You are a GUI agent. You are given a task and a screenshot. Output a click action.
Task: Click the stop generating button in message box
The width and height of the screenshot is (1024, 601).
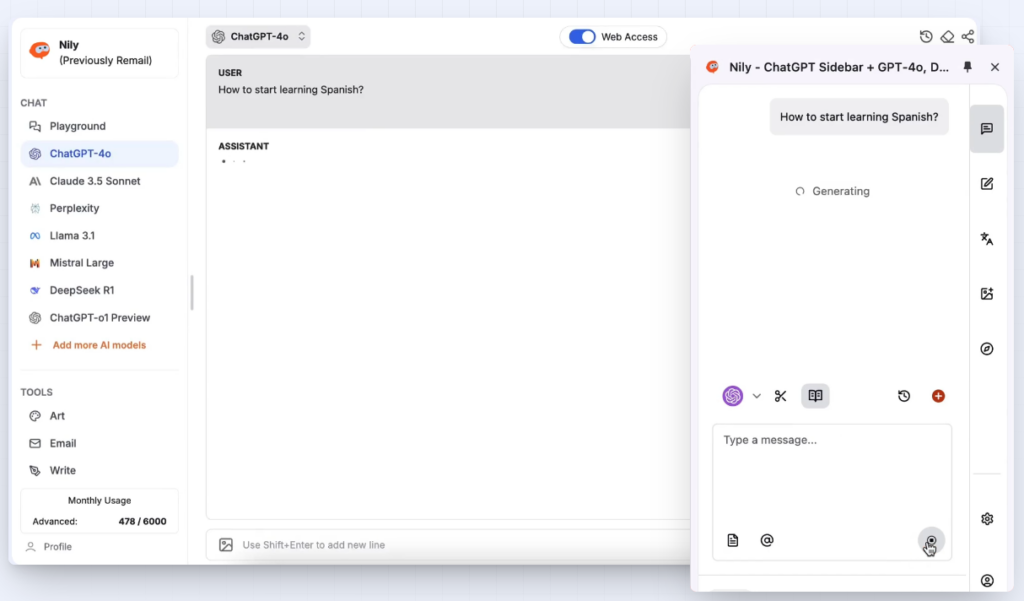[x=931, y=541]
